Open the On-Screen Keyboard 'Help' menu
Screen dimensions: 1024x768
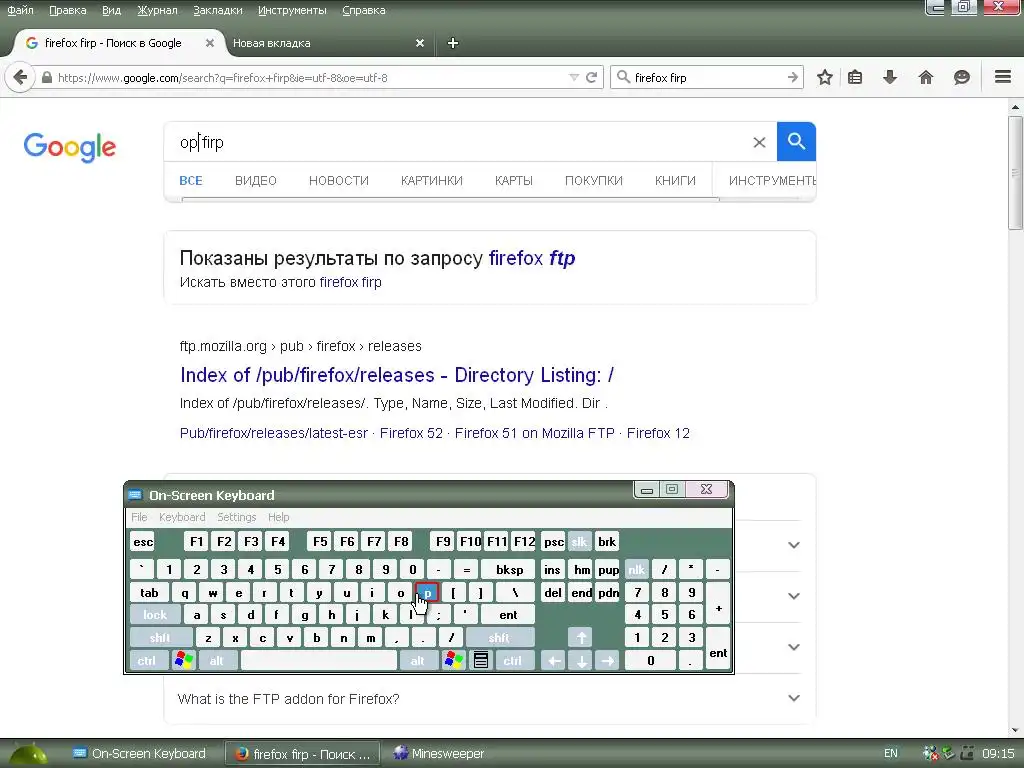pos(278,517)
